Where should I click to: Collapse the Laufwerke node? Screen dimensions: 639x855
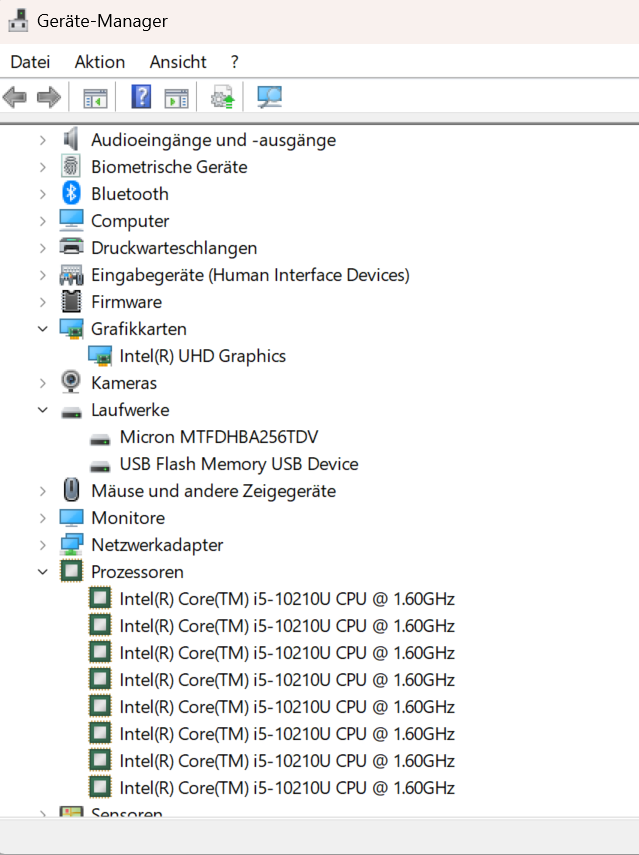[43, 410]
